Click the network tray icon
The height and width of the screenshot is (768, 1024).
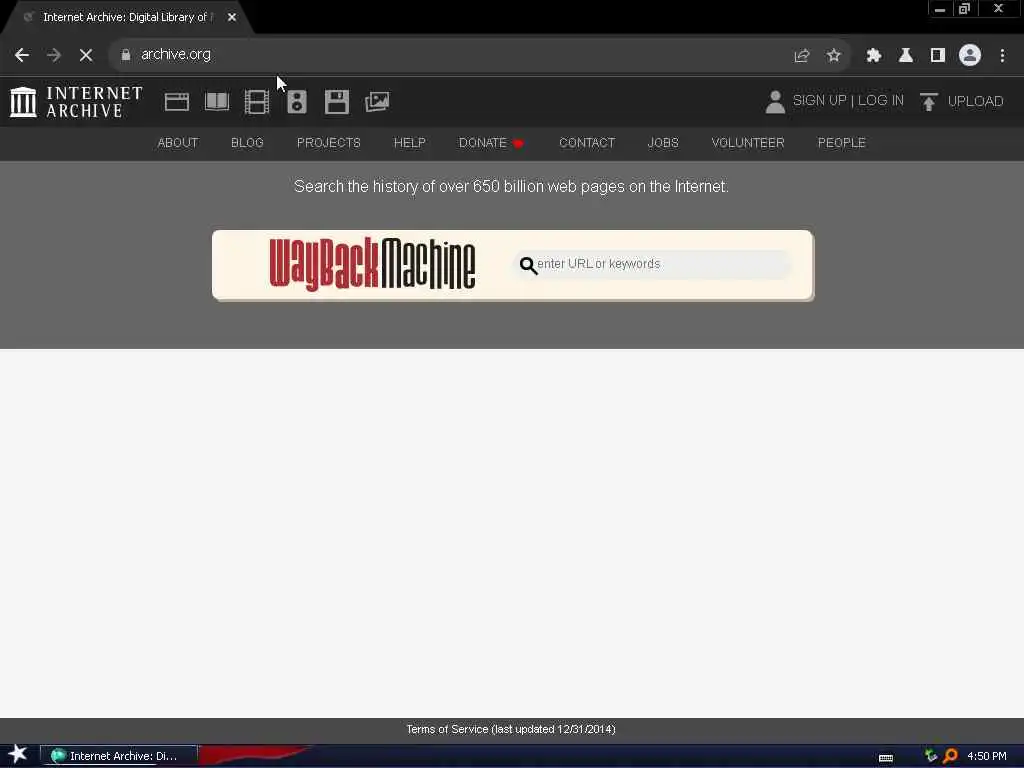pyautogui.click(x=931, y=756)
